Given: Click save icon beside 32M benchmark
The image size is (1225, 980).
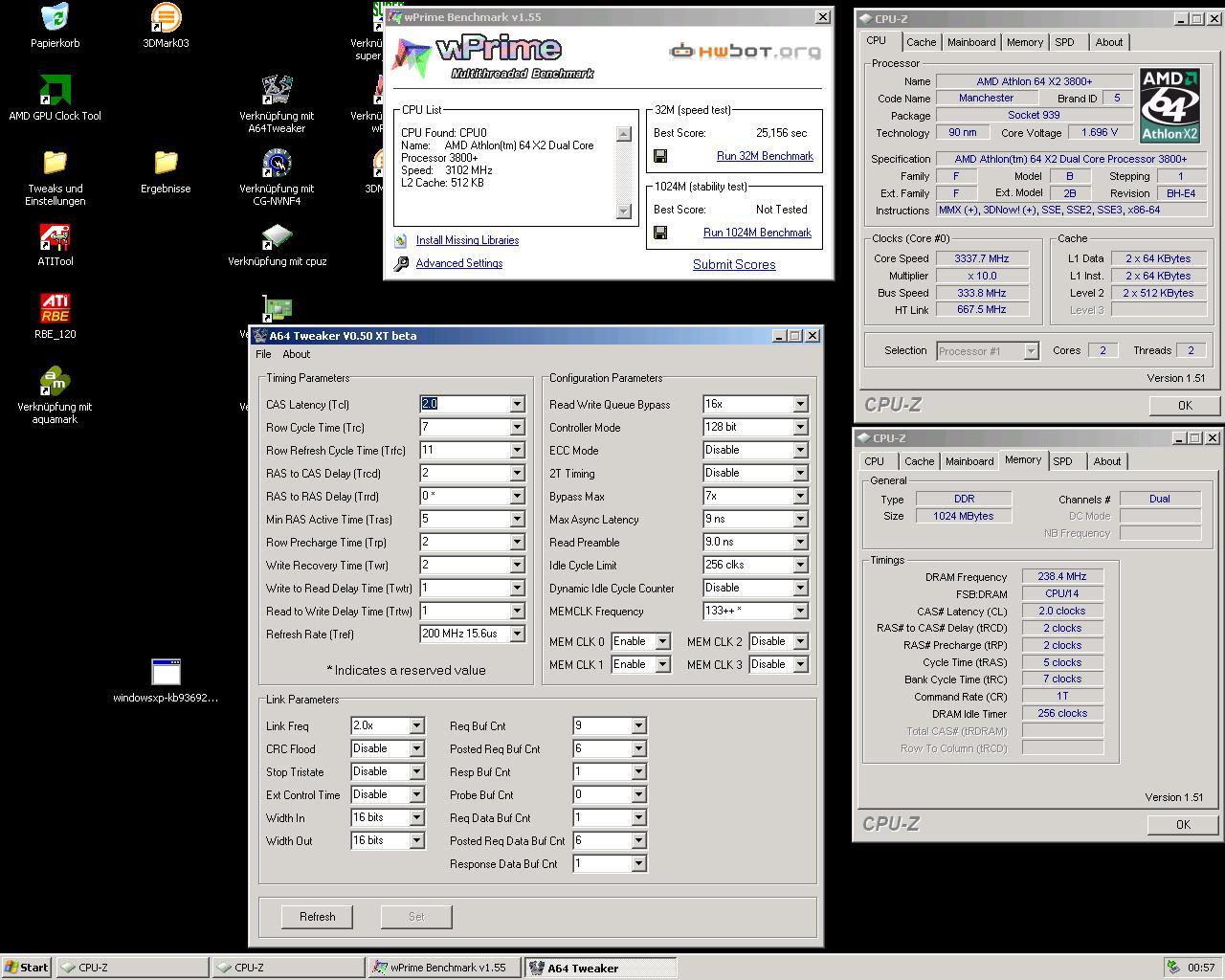Looking at the screenshot, I should point(660,156).
